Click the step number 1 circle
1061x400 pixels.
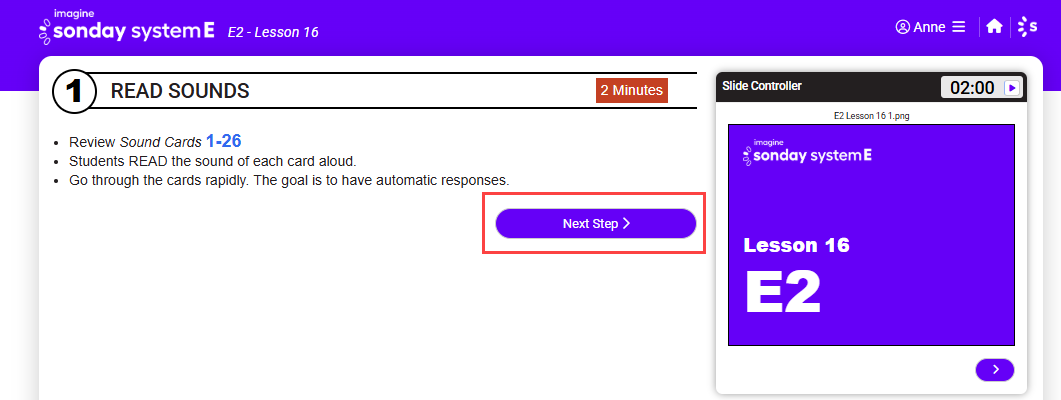(72, 91)
